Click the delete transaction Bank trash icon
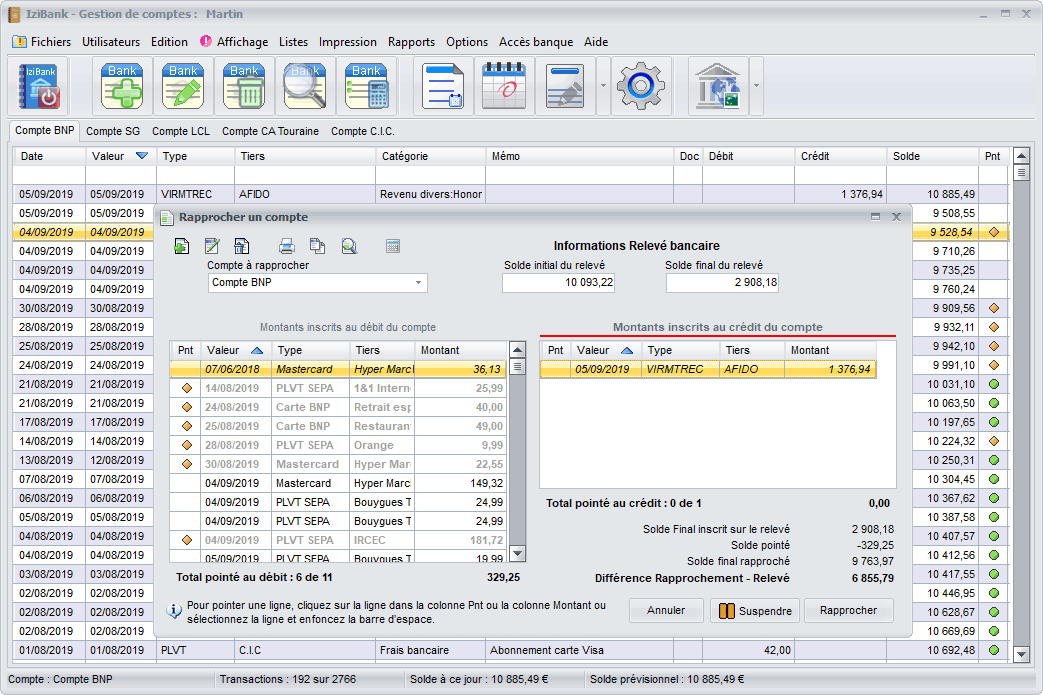The height and width of the screenshot is (695, 1043). pyautogui.click(x=245, y=87)
